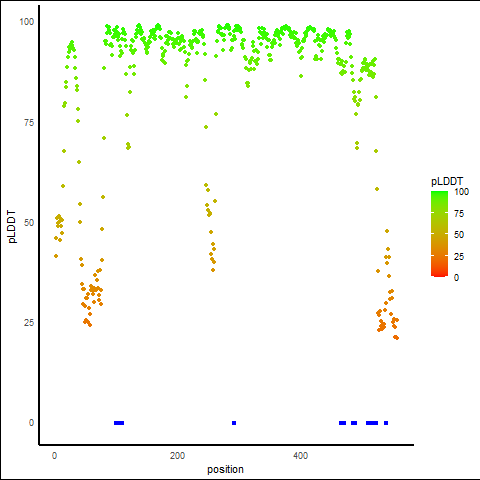Click the legend label 100
This screenshot has width=480, height=480.
click(461, 192)
